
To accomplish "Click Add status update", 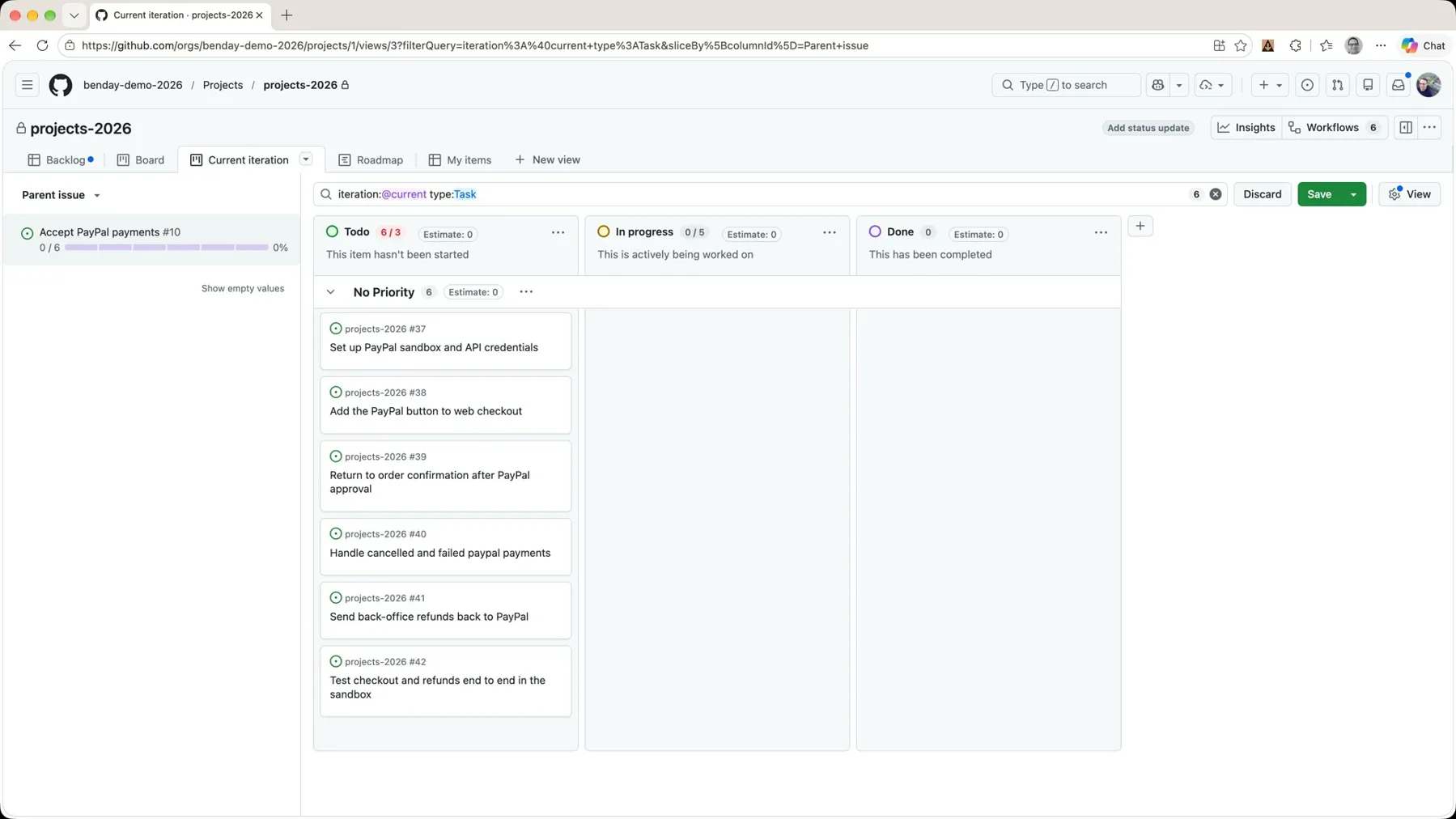I will point(1148,128).
